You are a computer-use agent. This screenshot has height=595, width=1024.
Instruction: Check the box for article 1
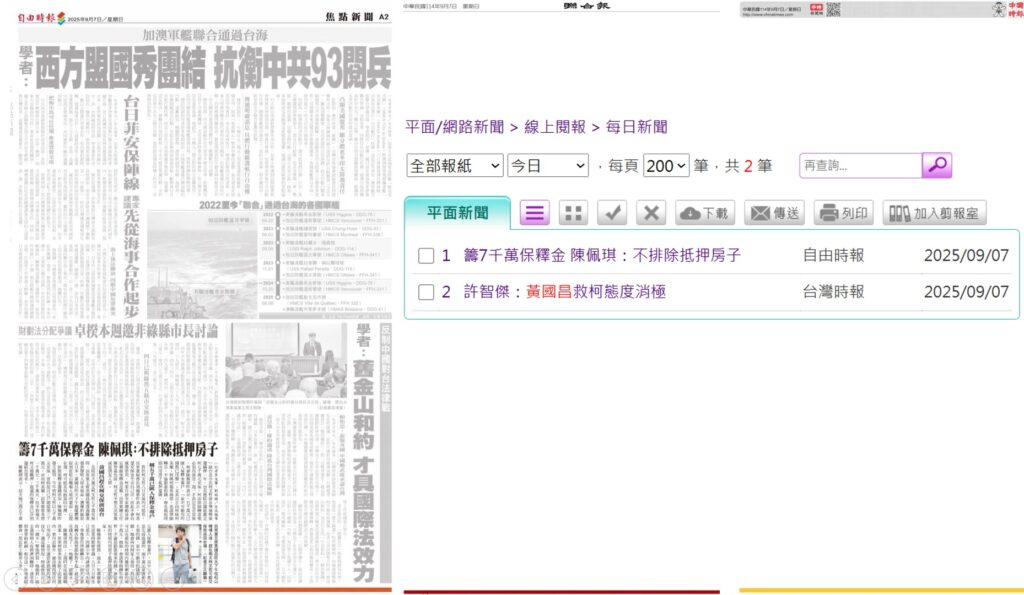point(426,256)
